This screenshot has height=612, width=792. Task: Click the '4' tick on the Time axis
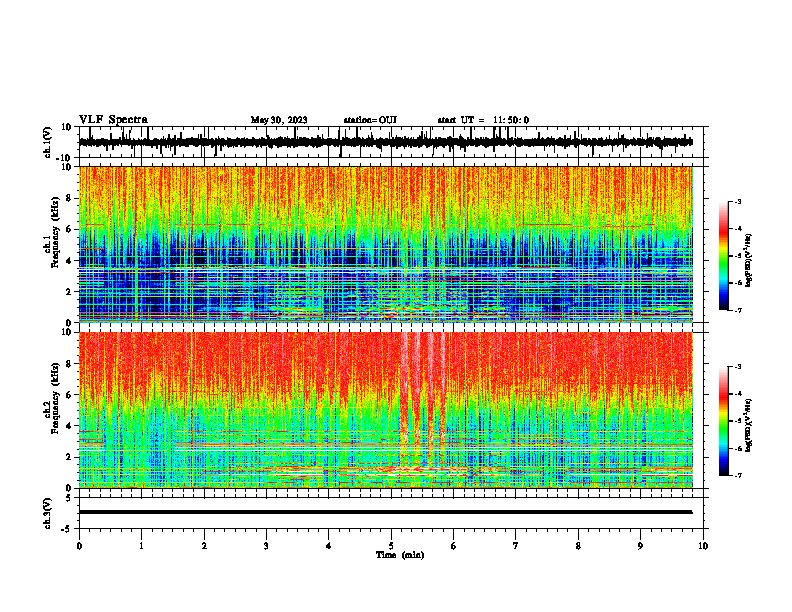point(329,546)
